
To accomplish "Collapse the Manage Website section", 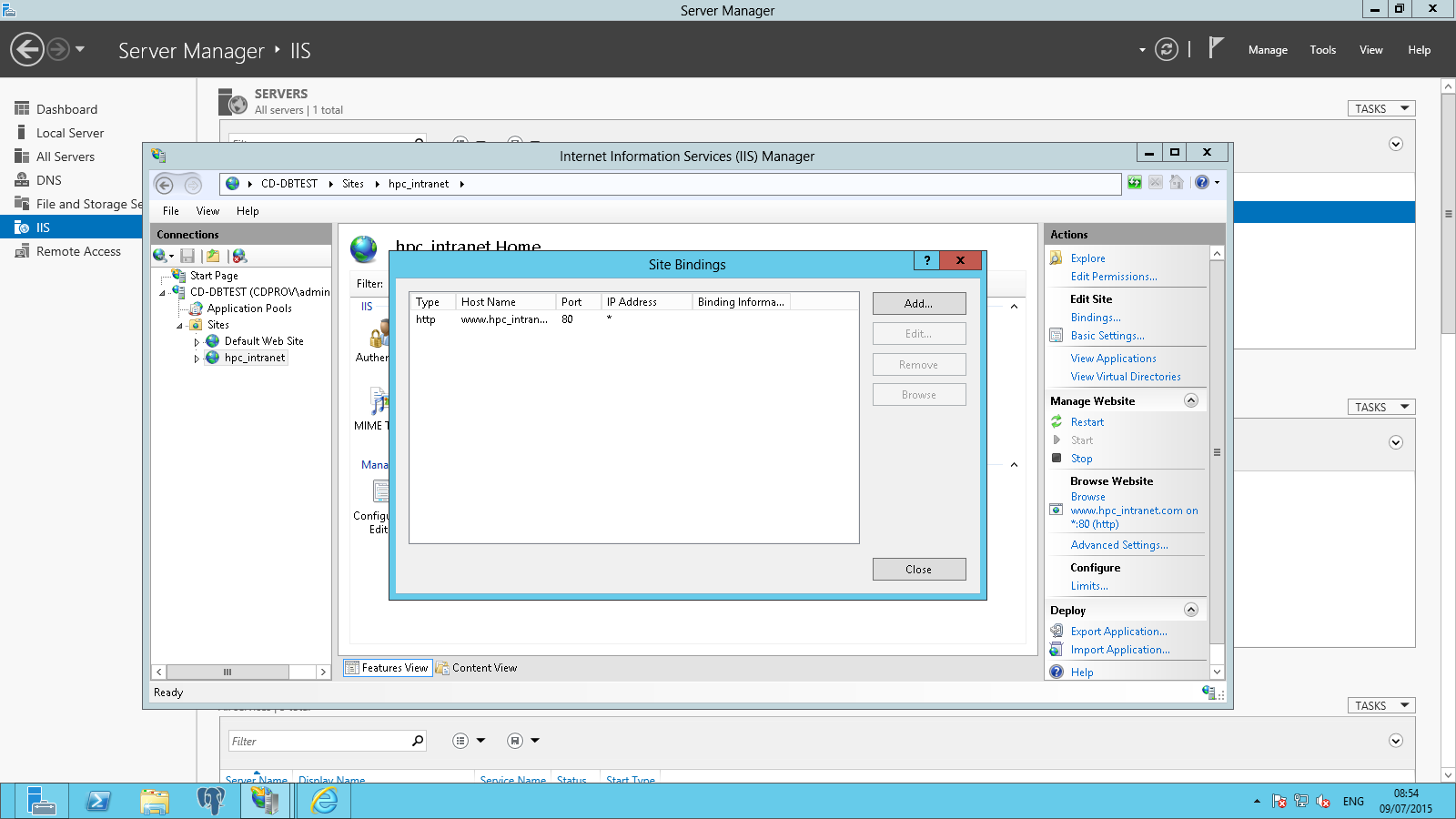I will click(1191, 400).
